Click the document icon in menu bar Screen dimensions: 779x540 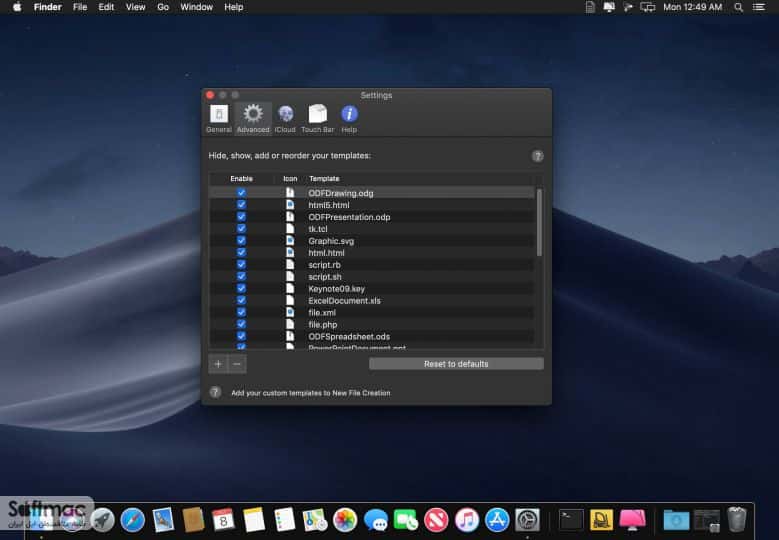tap(590, 7)
